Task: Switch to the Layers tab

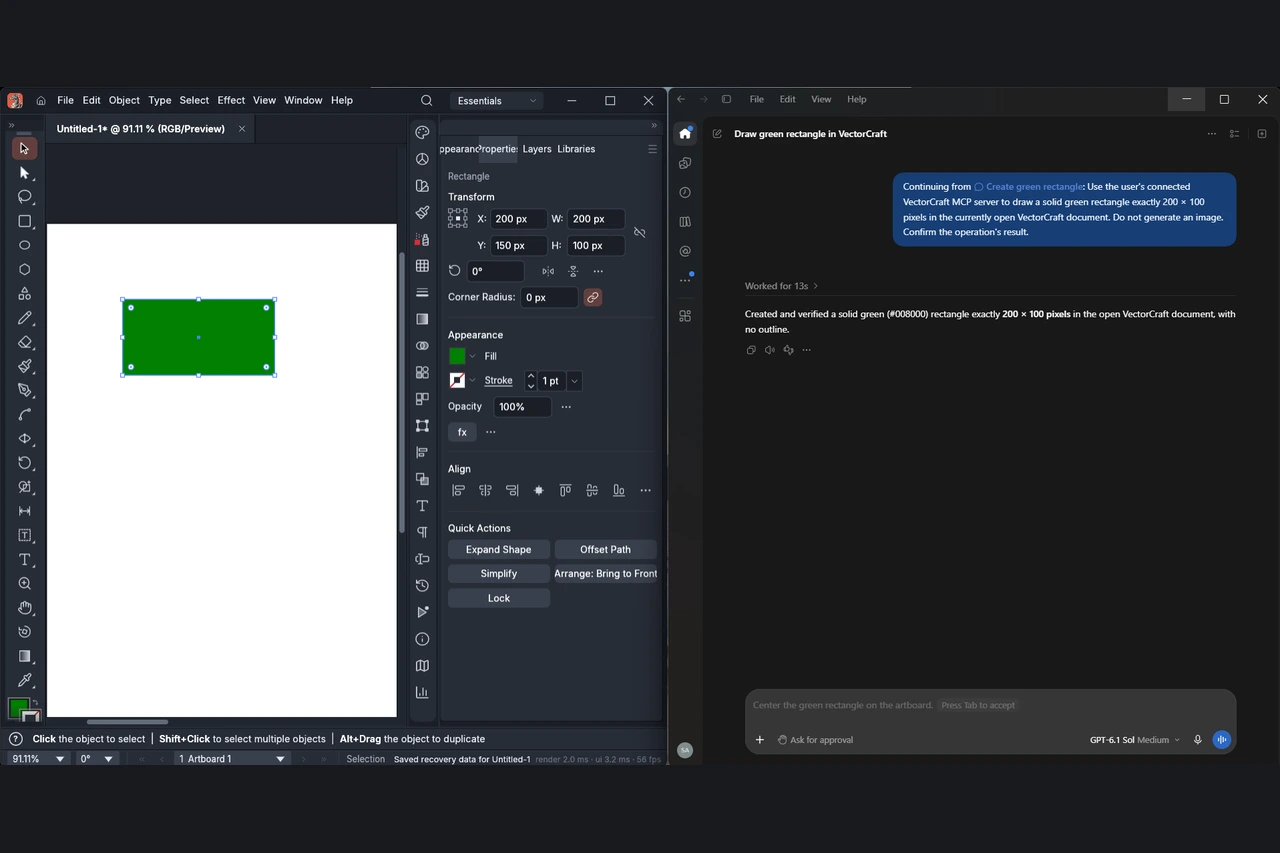Action: point(537,149)
